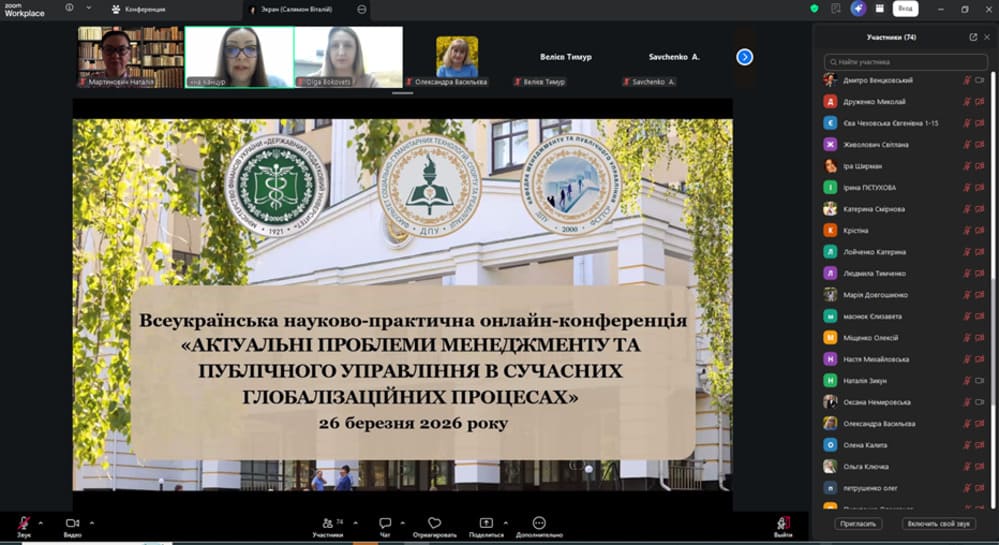The image size is (999, 545).
Task: Click the green encryption shield icon
Action: point(814,9)
